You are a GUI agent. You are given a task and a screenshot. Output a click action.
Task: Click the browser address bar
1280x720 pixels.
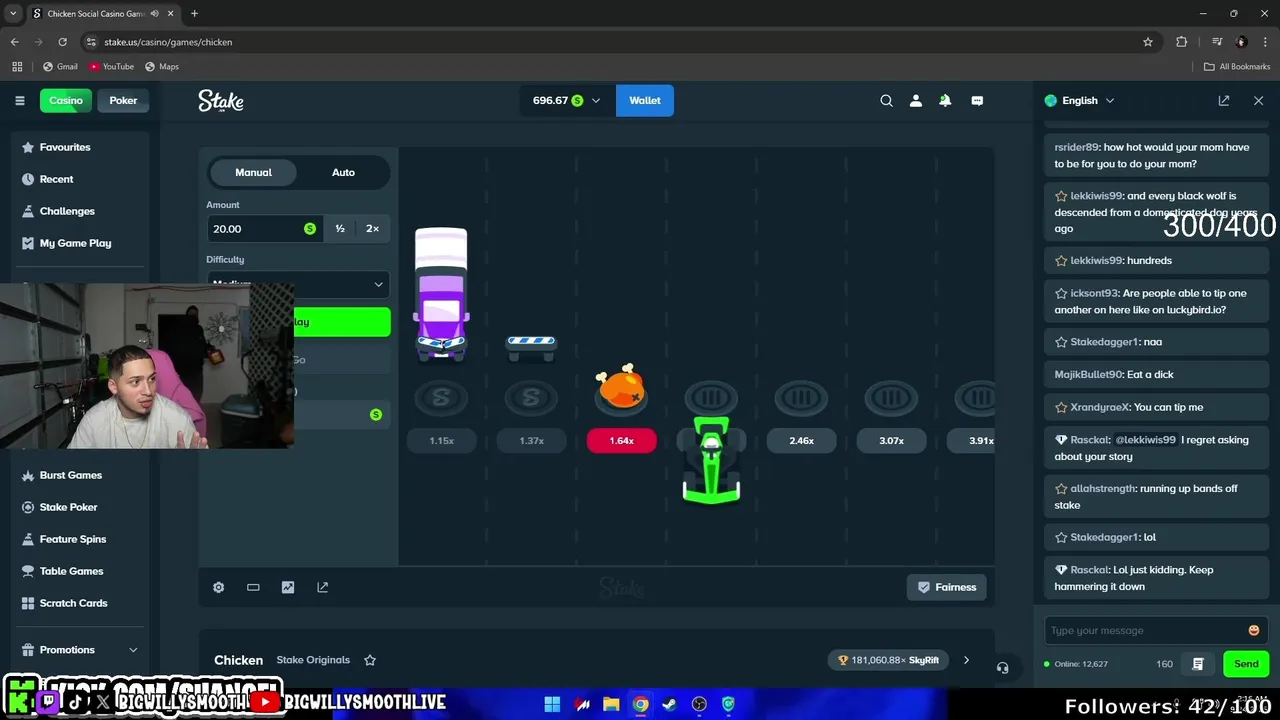620,42
